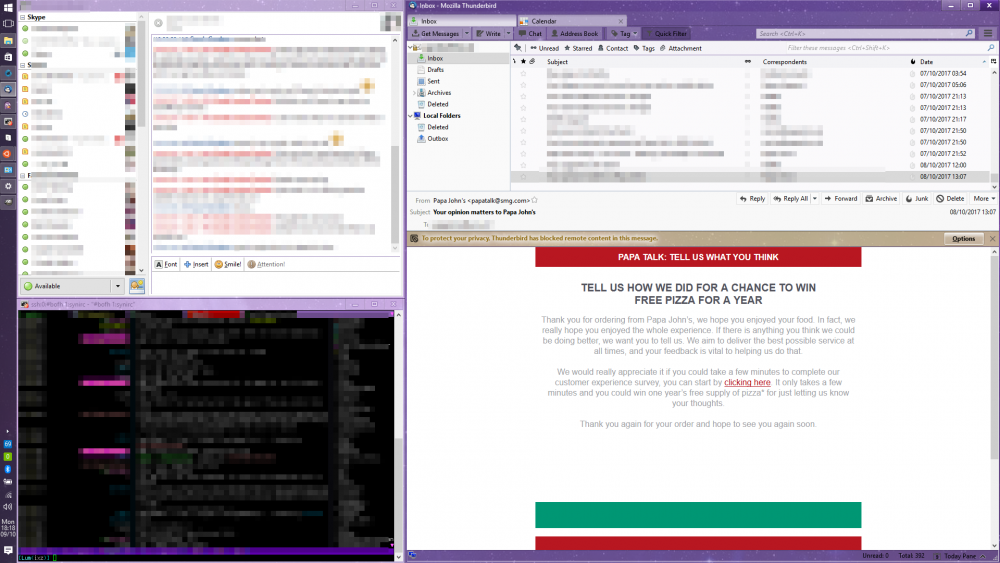1000x563 pixels.
Task: Toggle the Starred quick filter
Action: click(x=577, y=48)
